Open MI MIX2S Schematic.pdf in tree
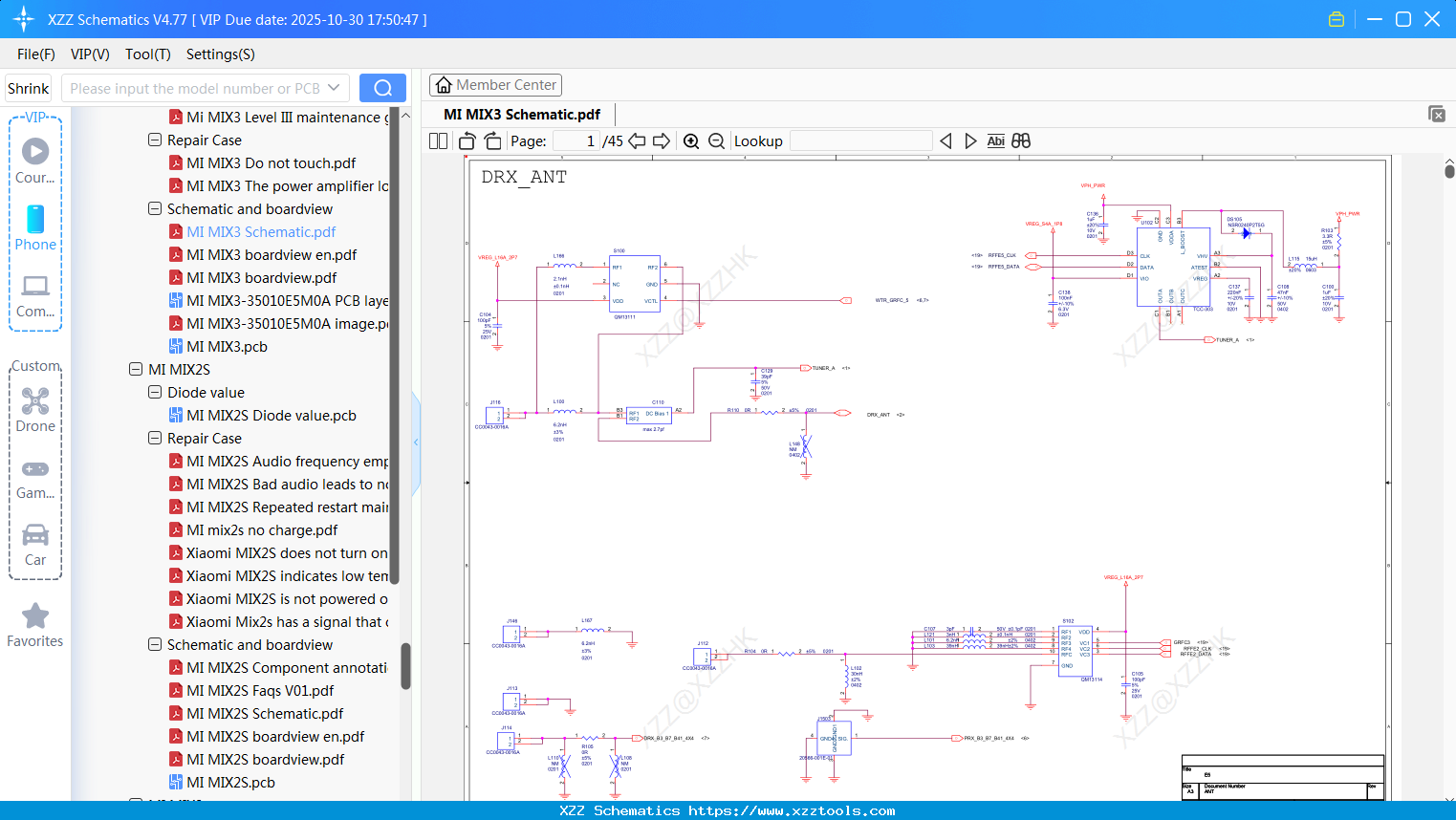Screen dimensions: 1456x820 (x=265, y=714)
